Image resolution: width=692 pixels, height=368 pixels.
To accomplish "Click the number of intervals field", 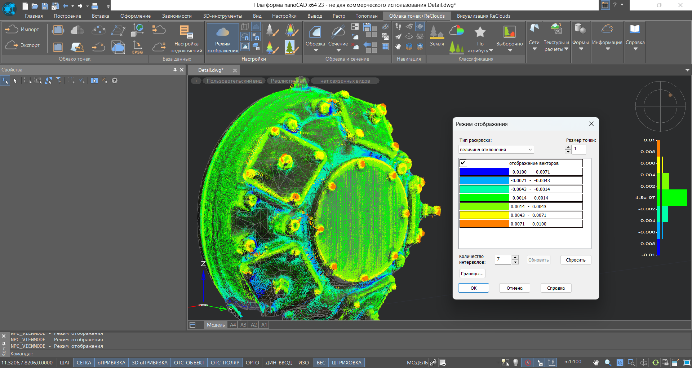I will click(x=503, y=259).
